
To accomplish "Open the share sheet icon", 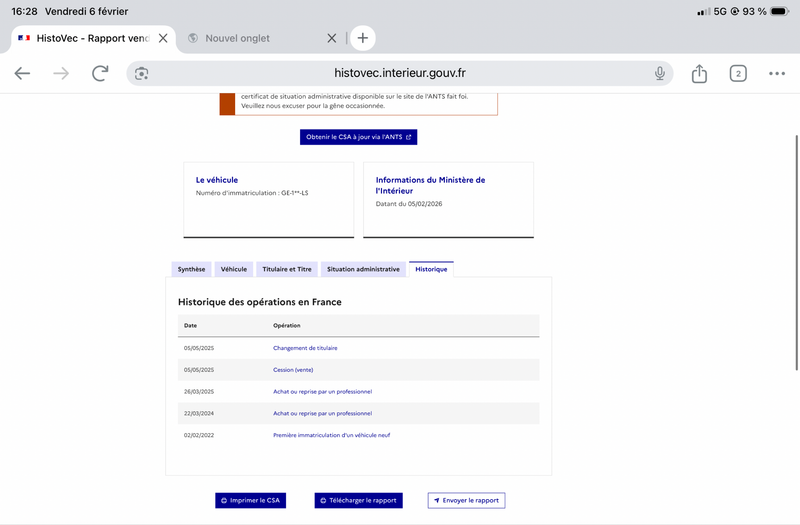I will (699, 73).
